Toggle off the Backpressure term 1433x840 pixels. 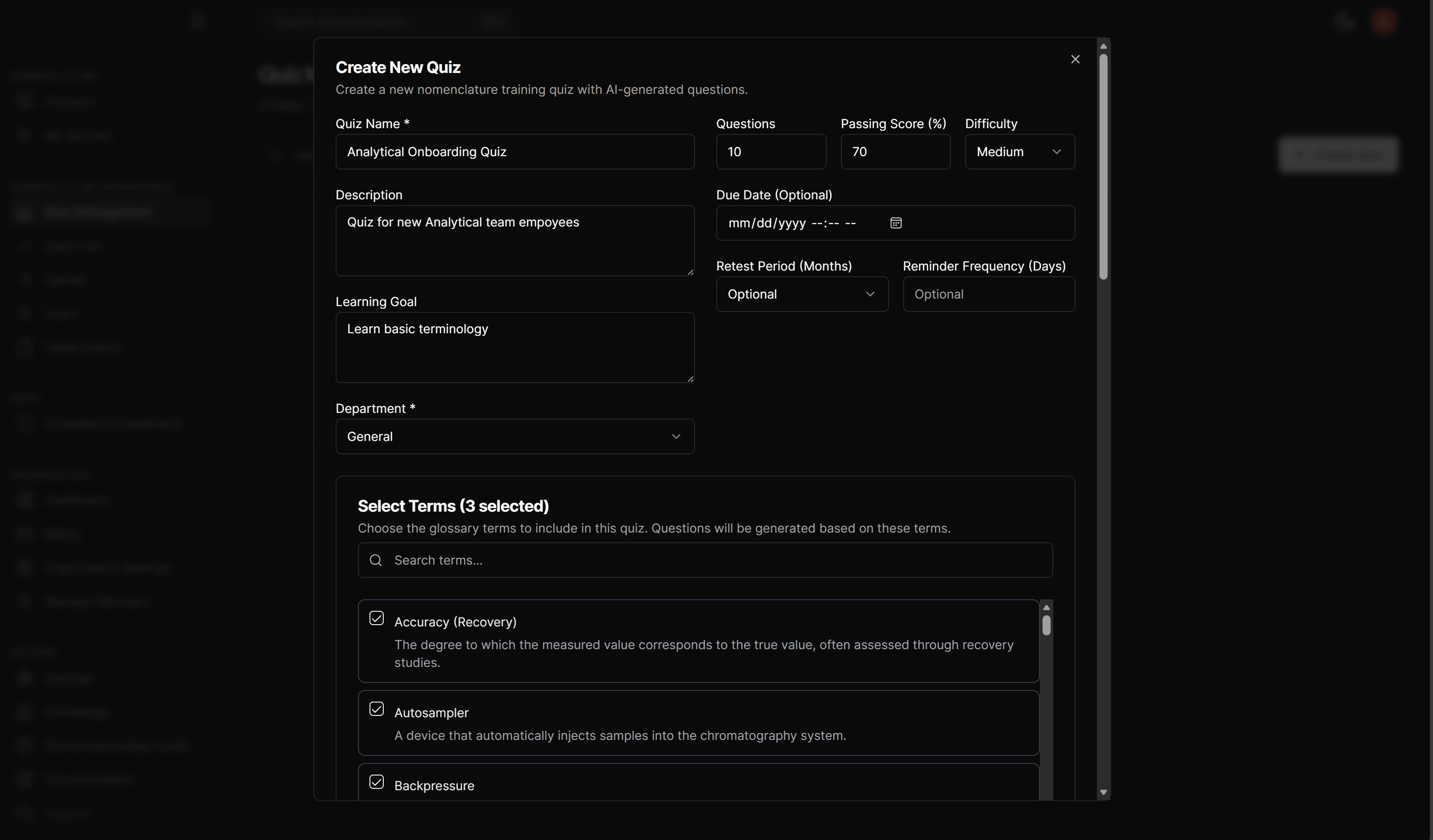click(x=377, y=782)
